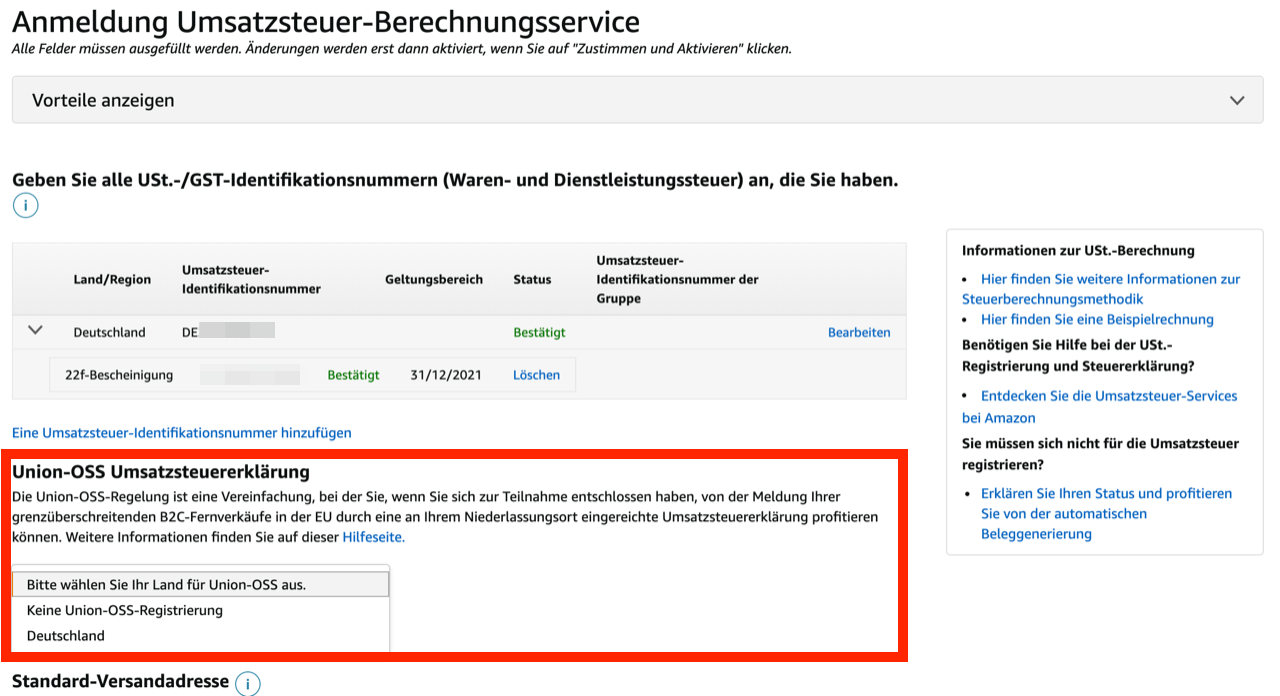Viewport: 1280px width, 696px height.
Task: Click Bearbeiten for the Deutschland VAT number
Action: click(x=858, y=332)
